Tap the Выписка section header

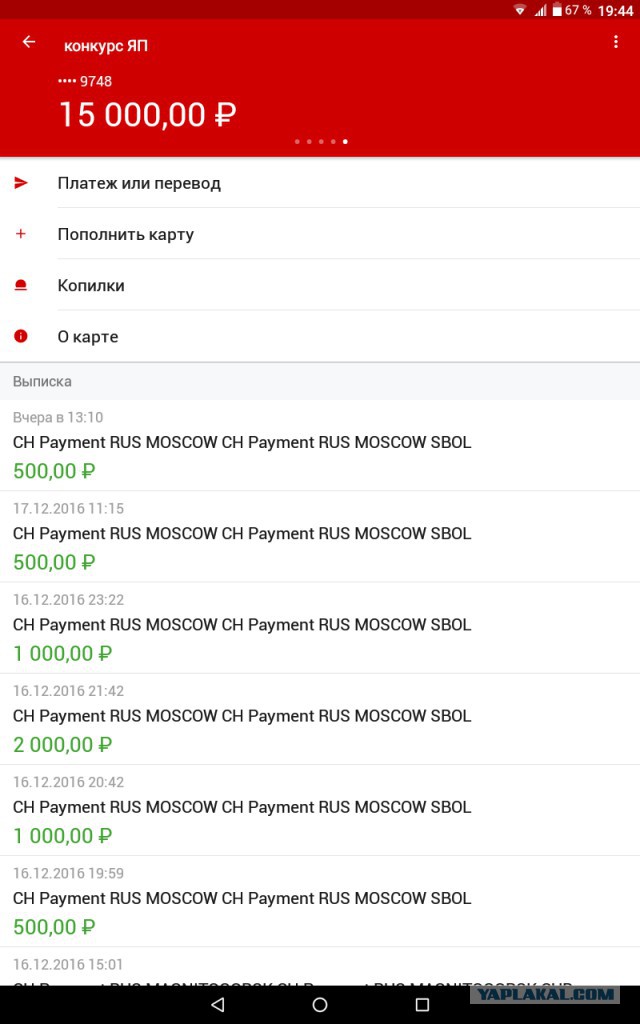coord(320,381)
